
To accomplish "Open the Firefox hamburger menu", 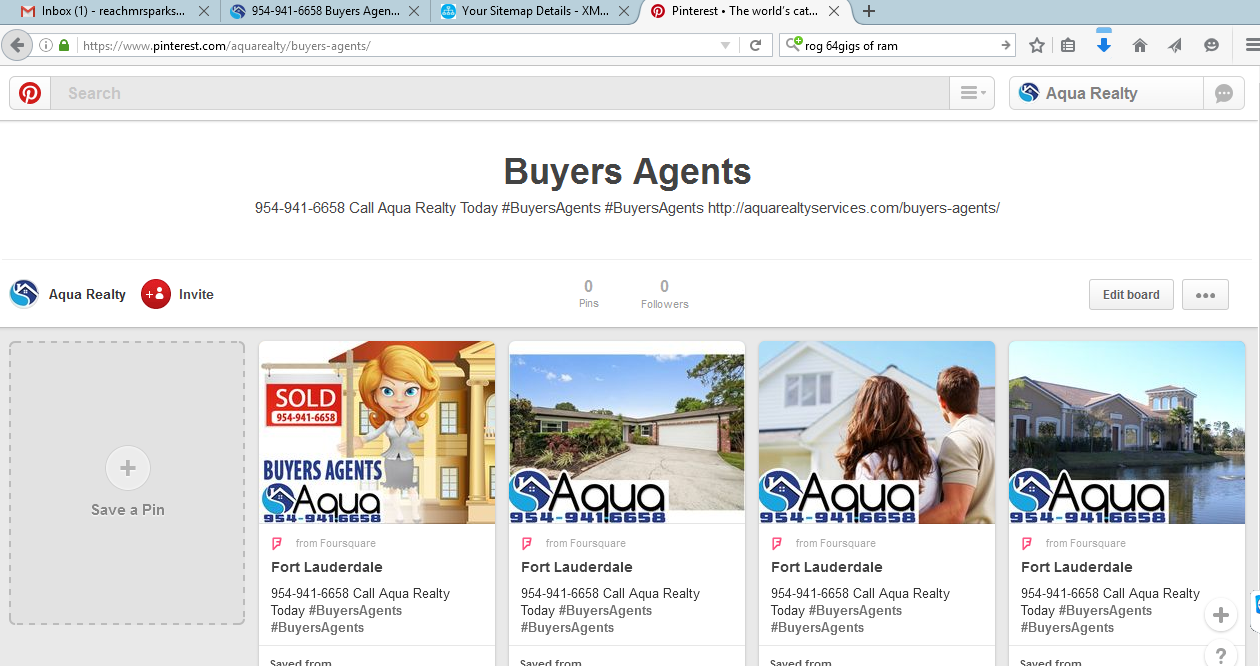I will click(1252, 45).
